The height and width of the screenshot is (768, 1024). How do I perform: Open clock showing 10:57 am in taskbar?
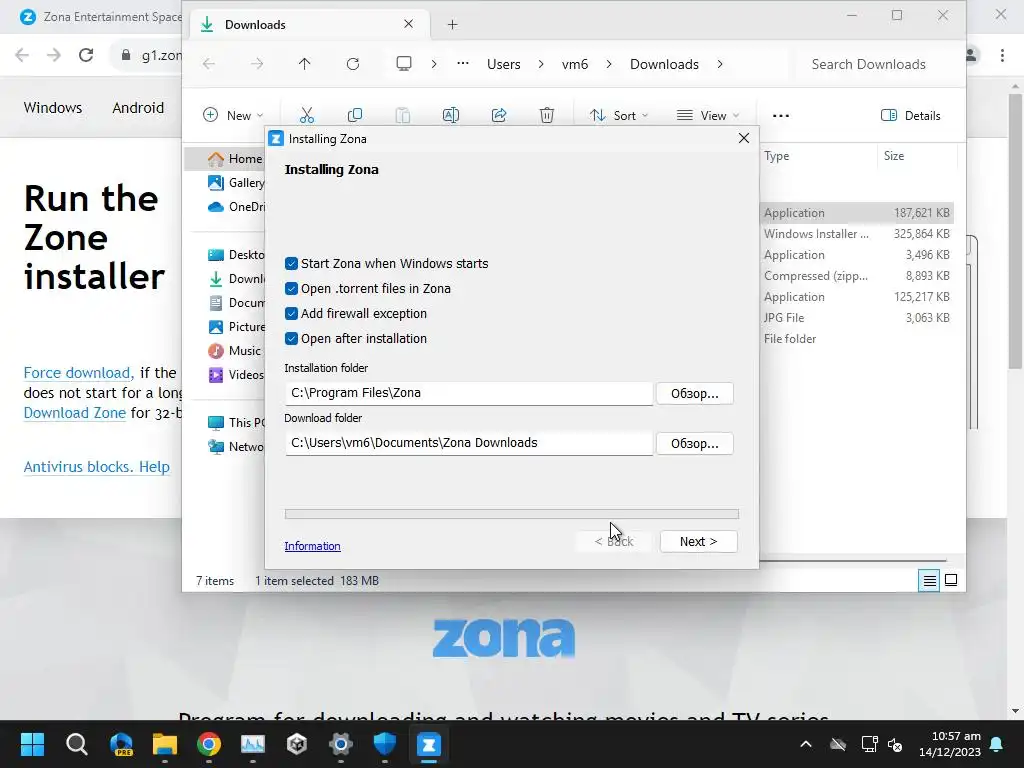[x=950, y=744]
